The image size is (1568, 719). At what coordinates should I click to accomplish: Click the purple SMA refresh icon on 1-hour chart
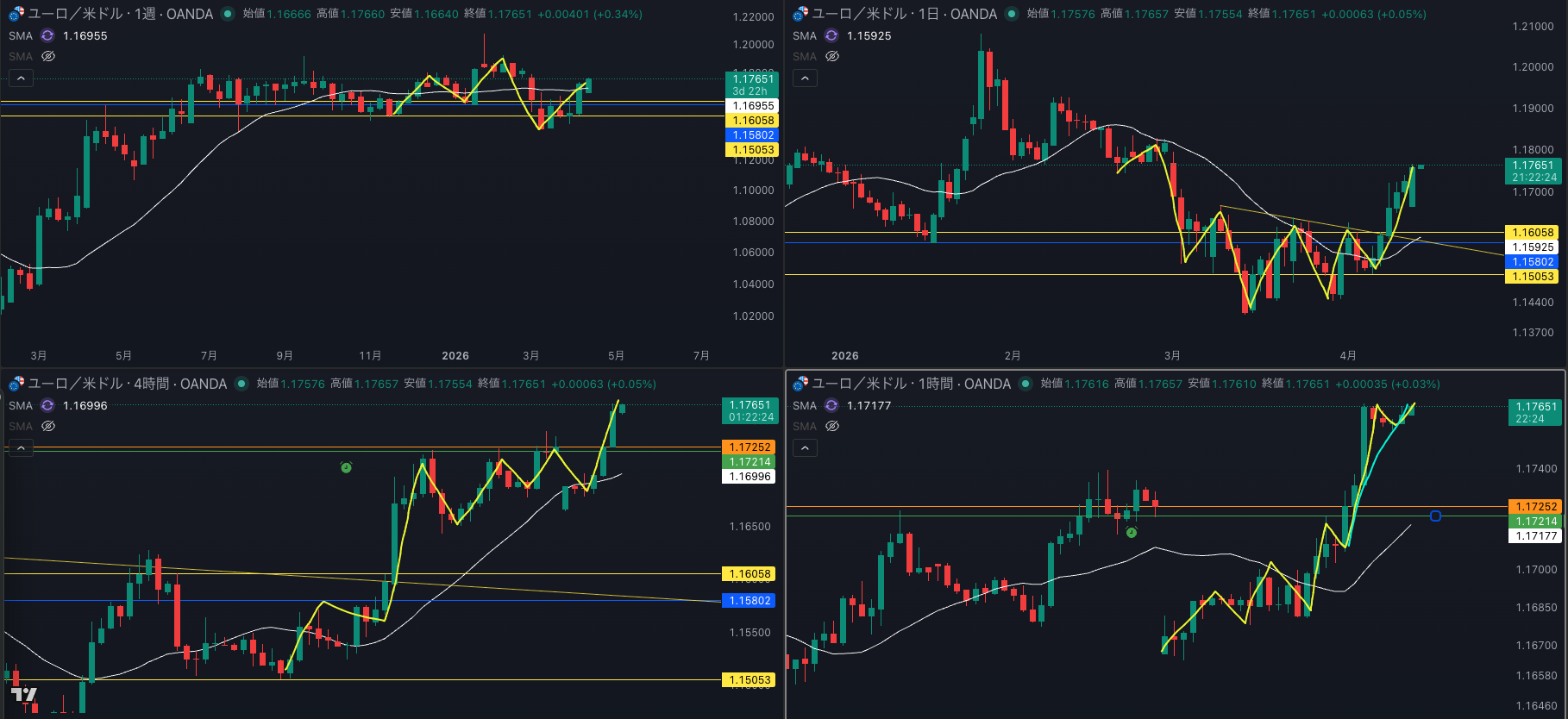pos(831,405)
